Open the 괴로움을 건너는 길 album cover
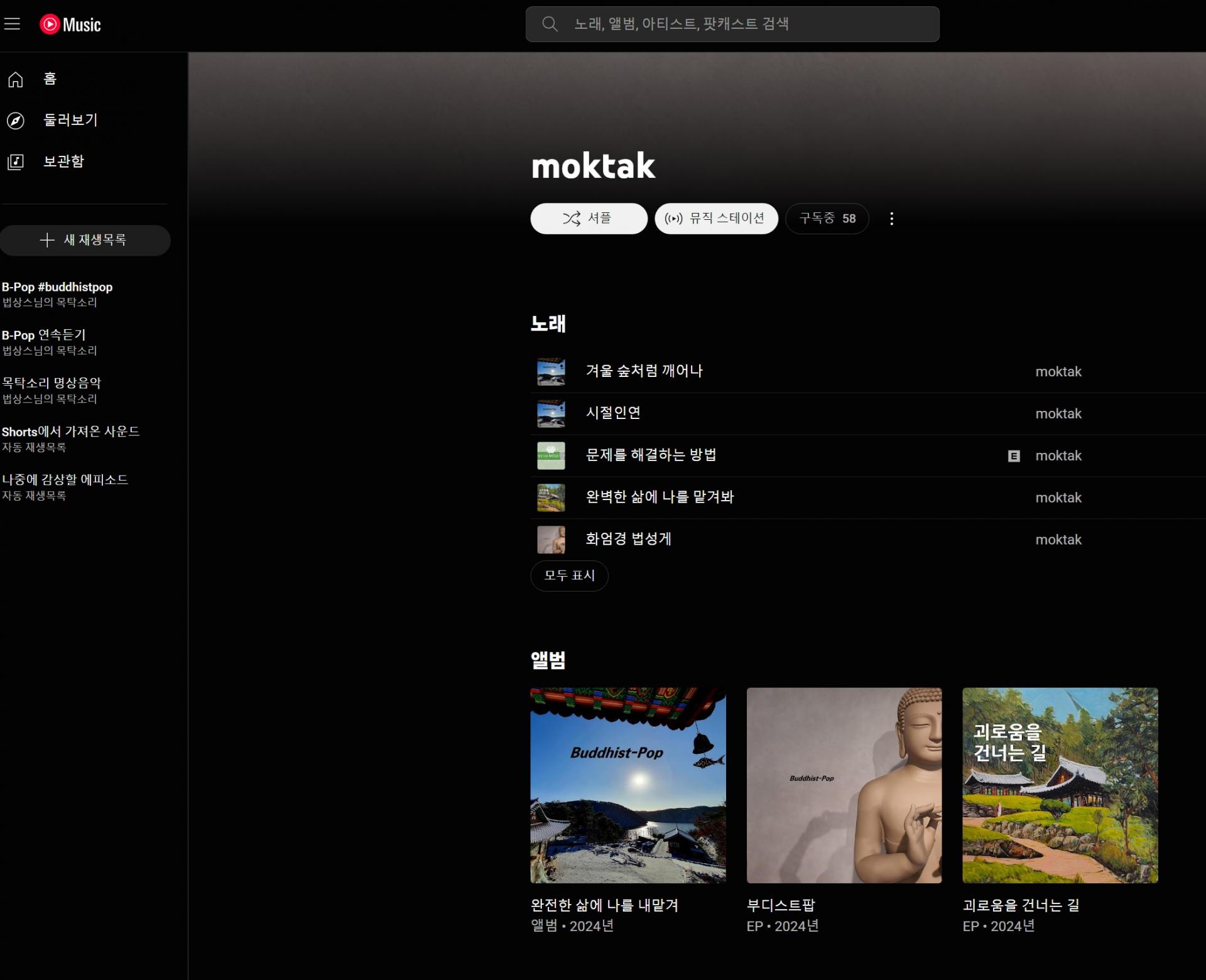1206x980 pixels. point(1060,785)
